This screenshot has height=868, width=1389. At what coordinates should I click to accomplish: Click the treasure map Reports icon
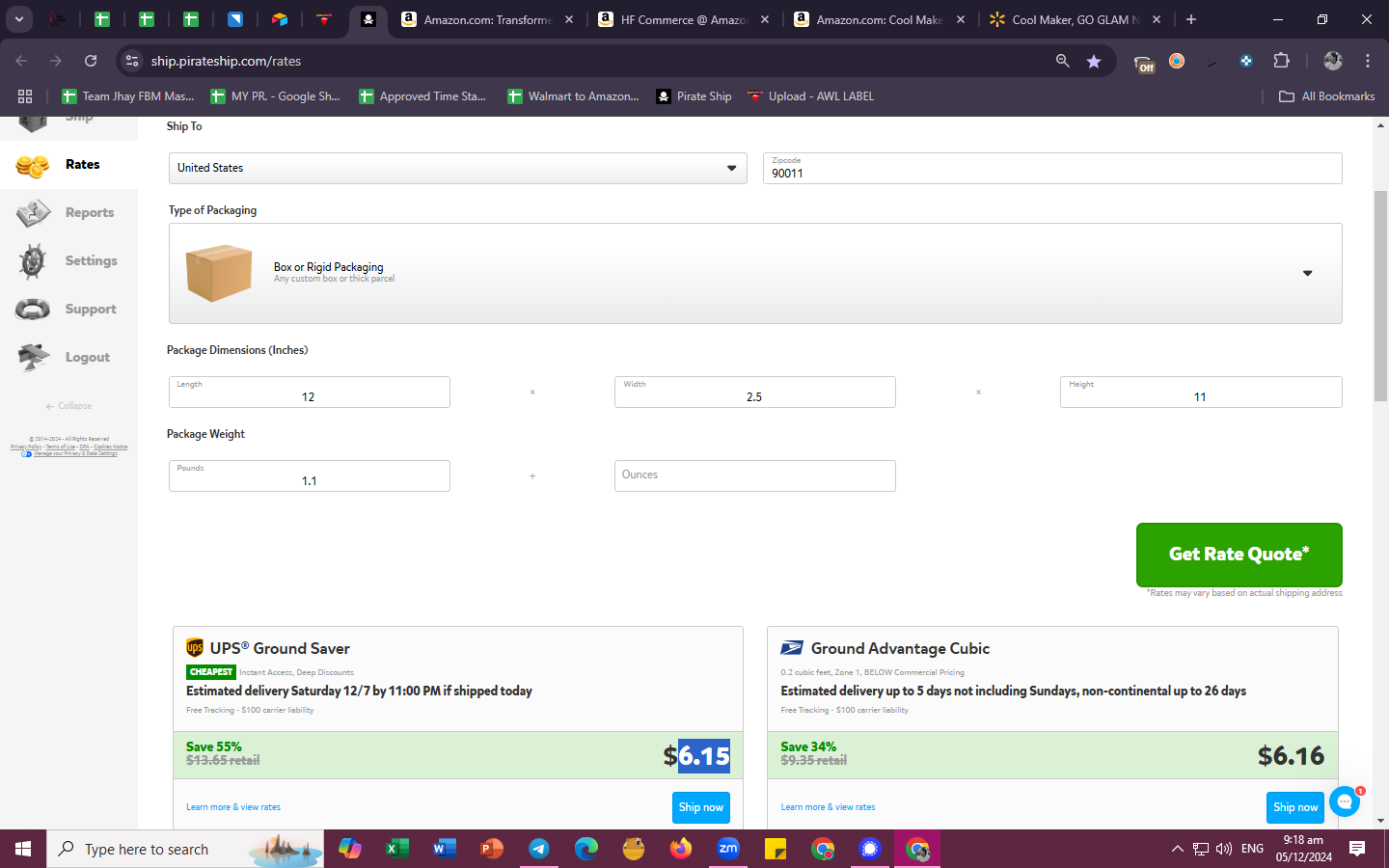point(33,213)
